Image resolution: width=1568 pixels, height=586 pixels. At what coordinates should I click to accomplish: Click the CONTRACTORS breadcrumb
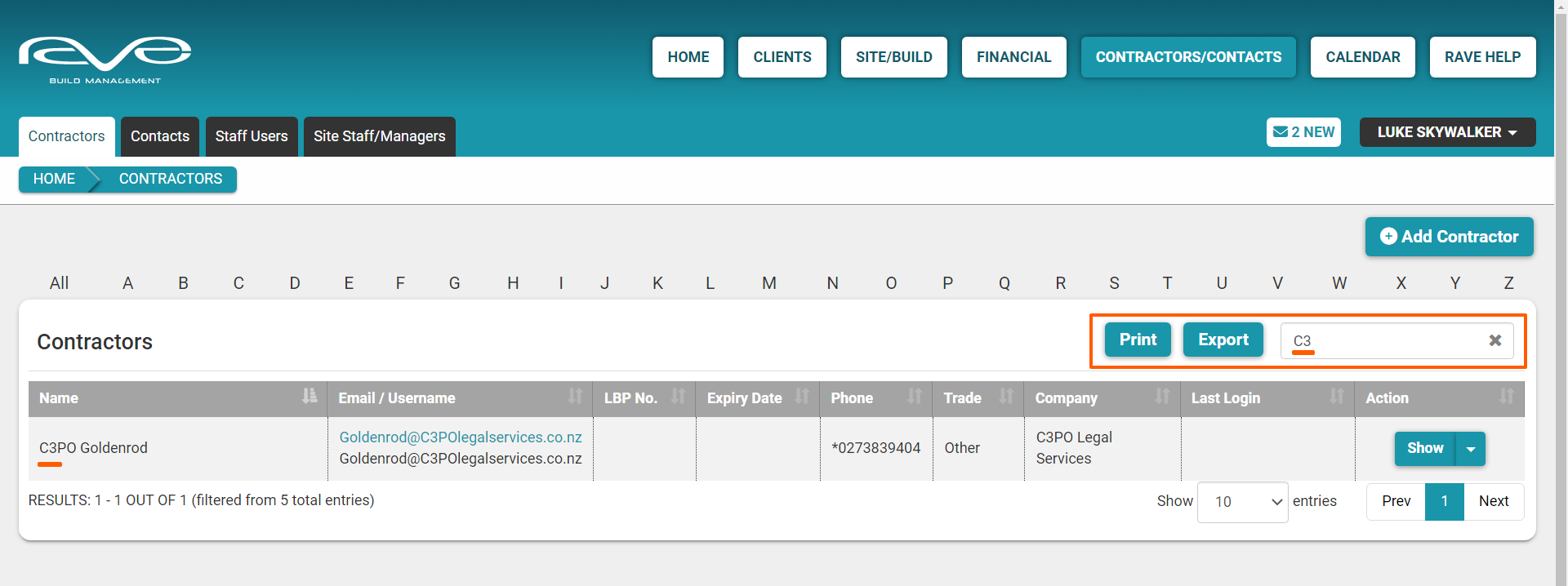pyautogui.click(x=171, y=179)
